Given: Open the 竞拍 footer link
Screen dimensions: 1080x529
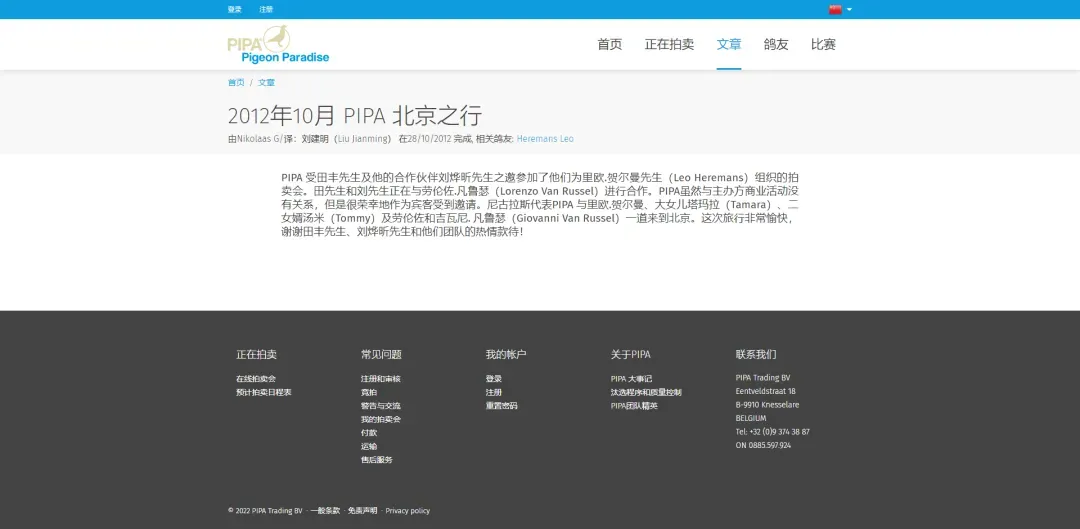Looking at the screenshot, I should pos(369,393).
